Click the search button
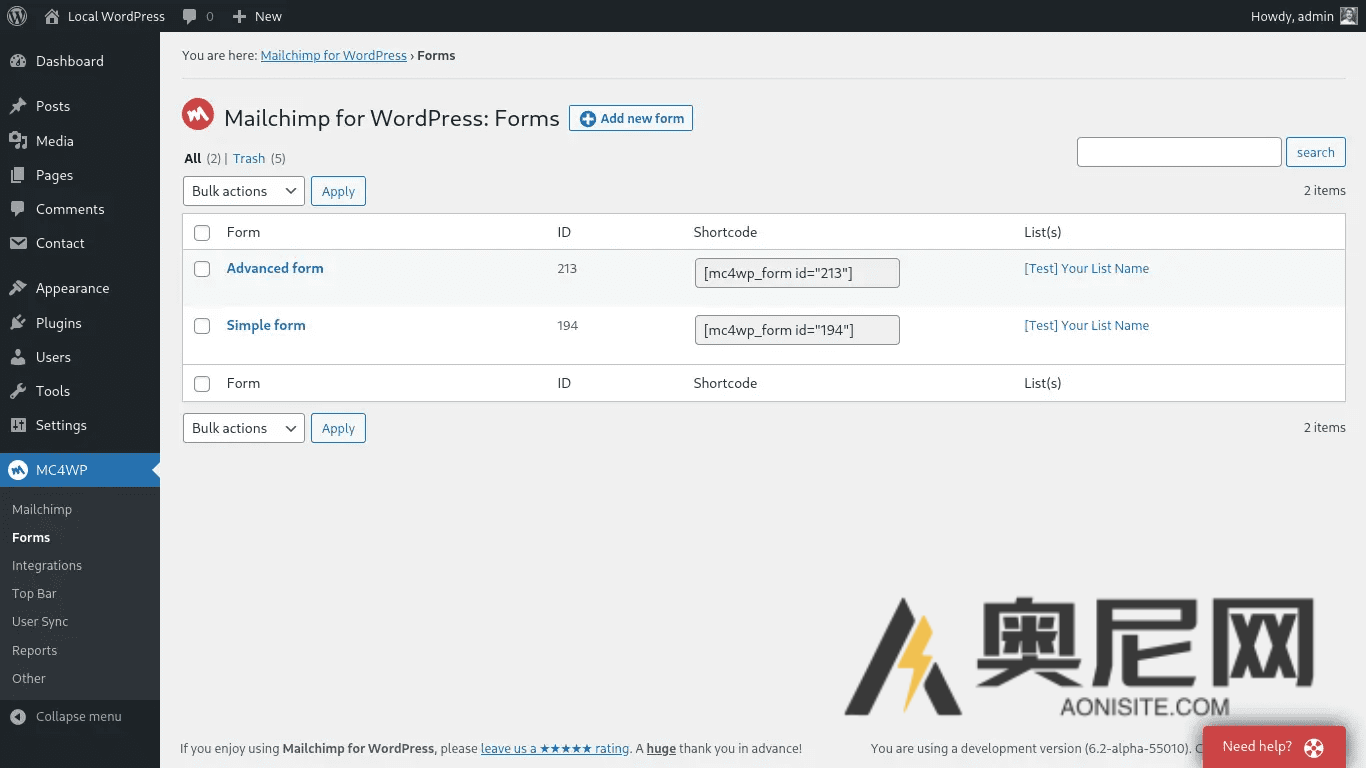 point(1316,152)
